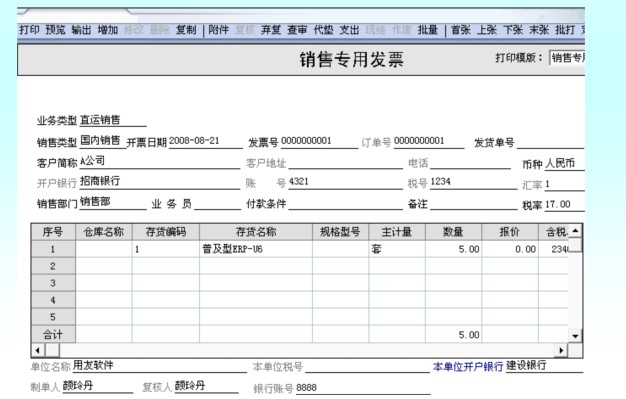Click the 税率 field showing 17.00
Viewport: 626px width, 399px height.
(x=565, y=204)
